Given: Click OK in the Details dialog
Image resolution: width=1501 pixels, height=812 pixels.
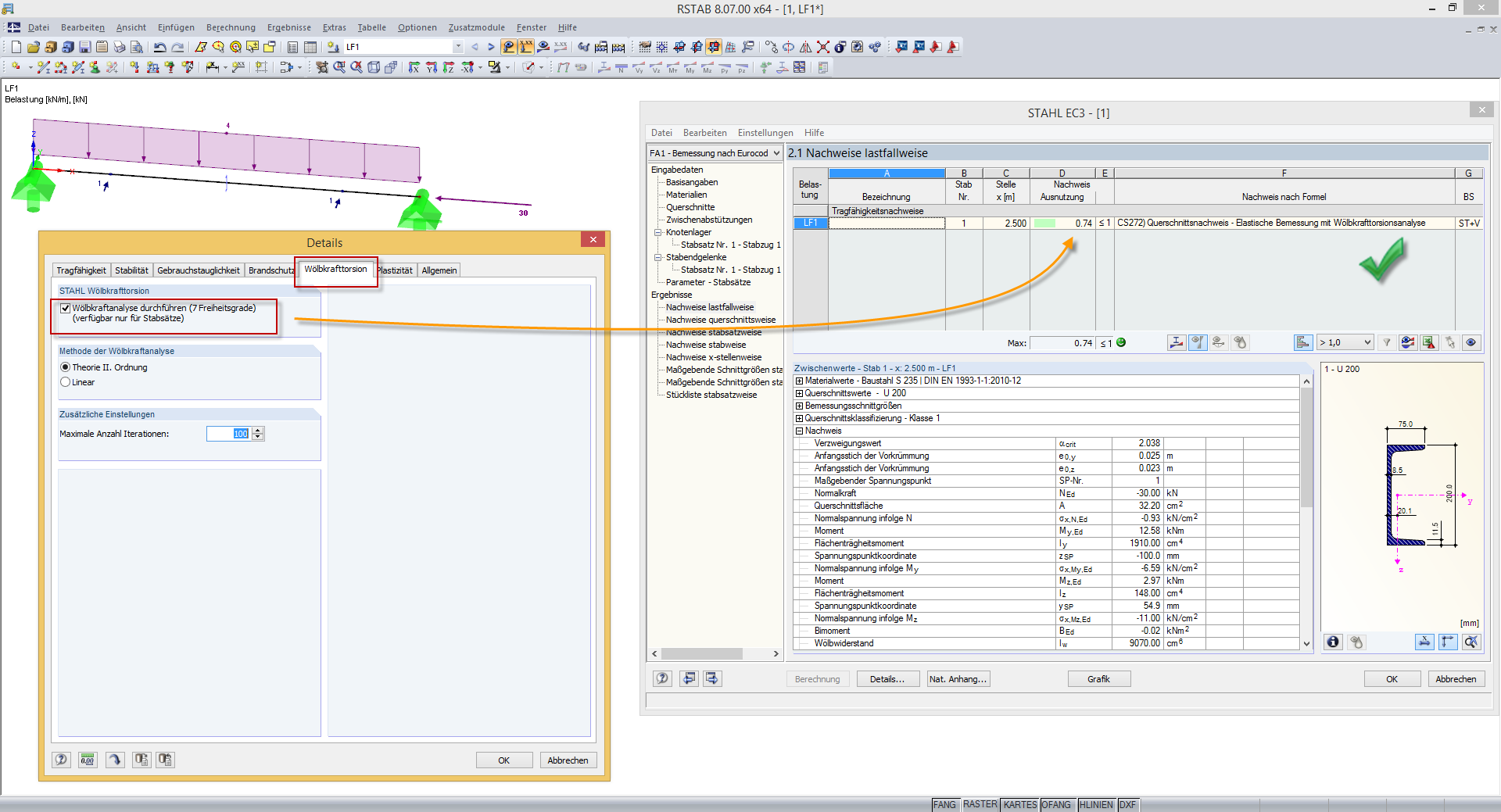Looking at the screenshot, I should 504,760.
